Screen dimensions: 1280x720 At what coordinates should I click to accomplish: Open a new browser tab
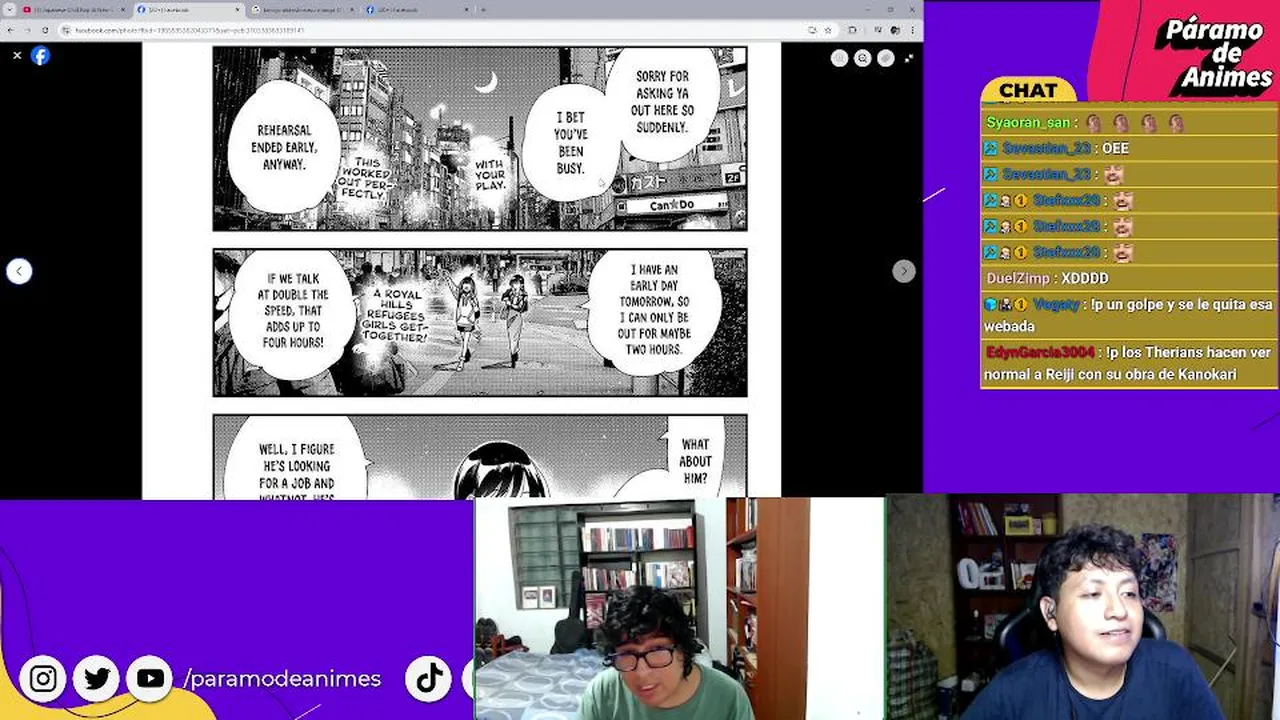[483, 9]
